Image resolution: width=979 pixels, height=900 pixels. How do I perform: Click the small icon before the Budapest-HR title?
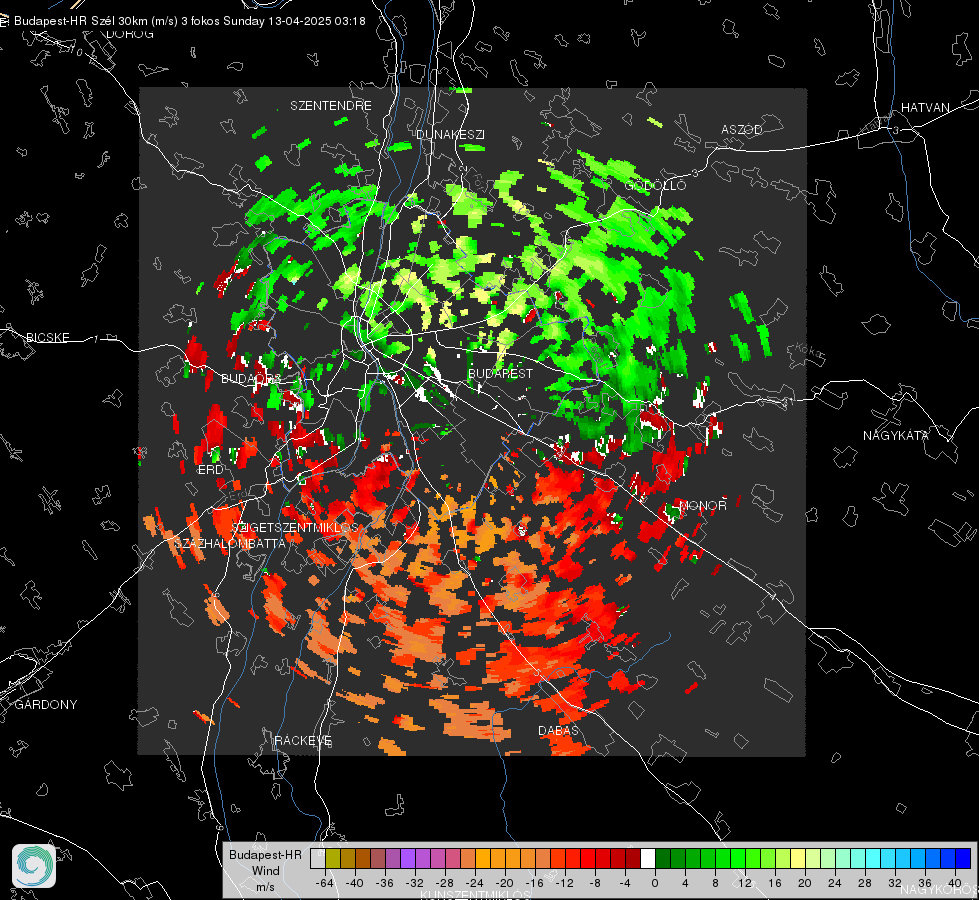[x=4, y=21]
